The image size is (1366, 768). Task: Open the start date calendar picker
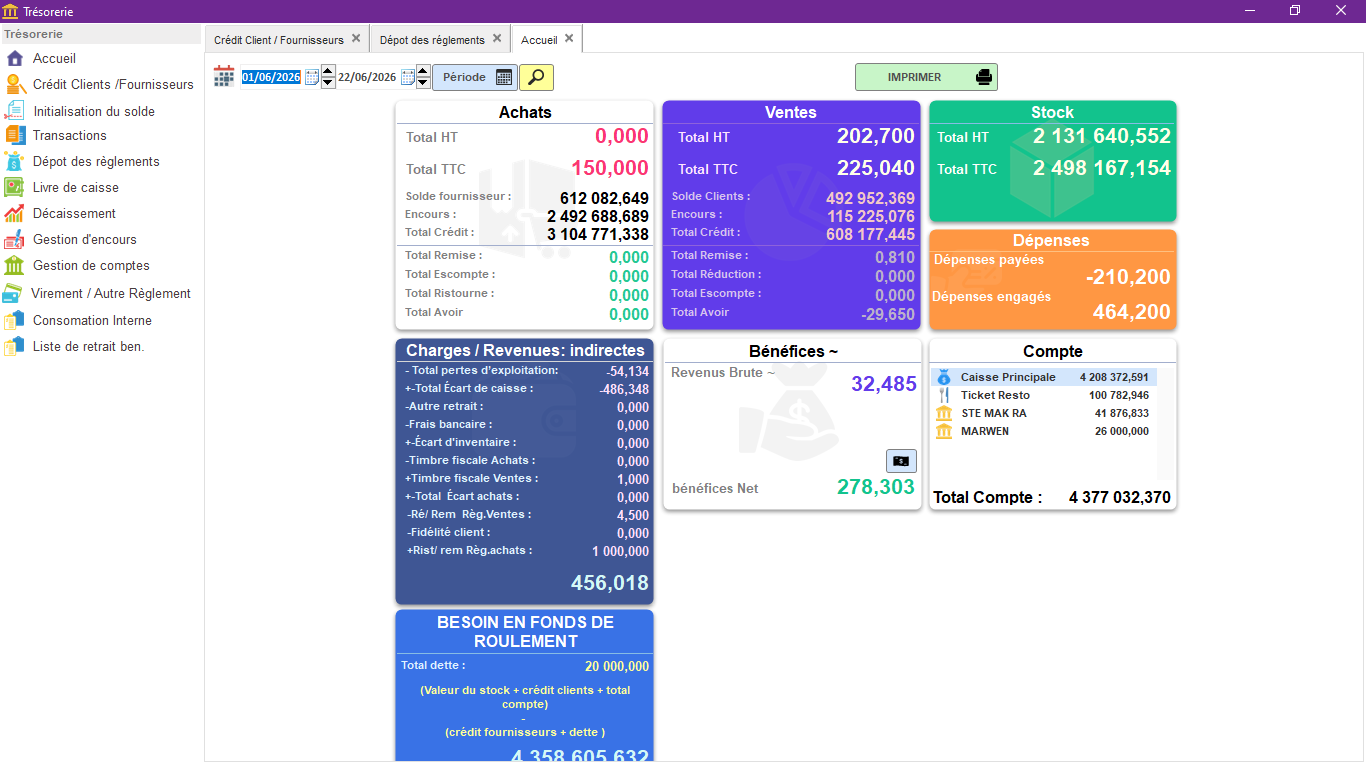click(311, 77)
